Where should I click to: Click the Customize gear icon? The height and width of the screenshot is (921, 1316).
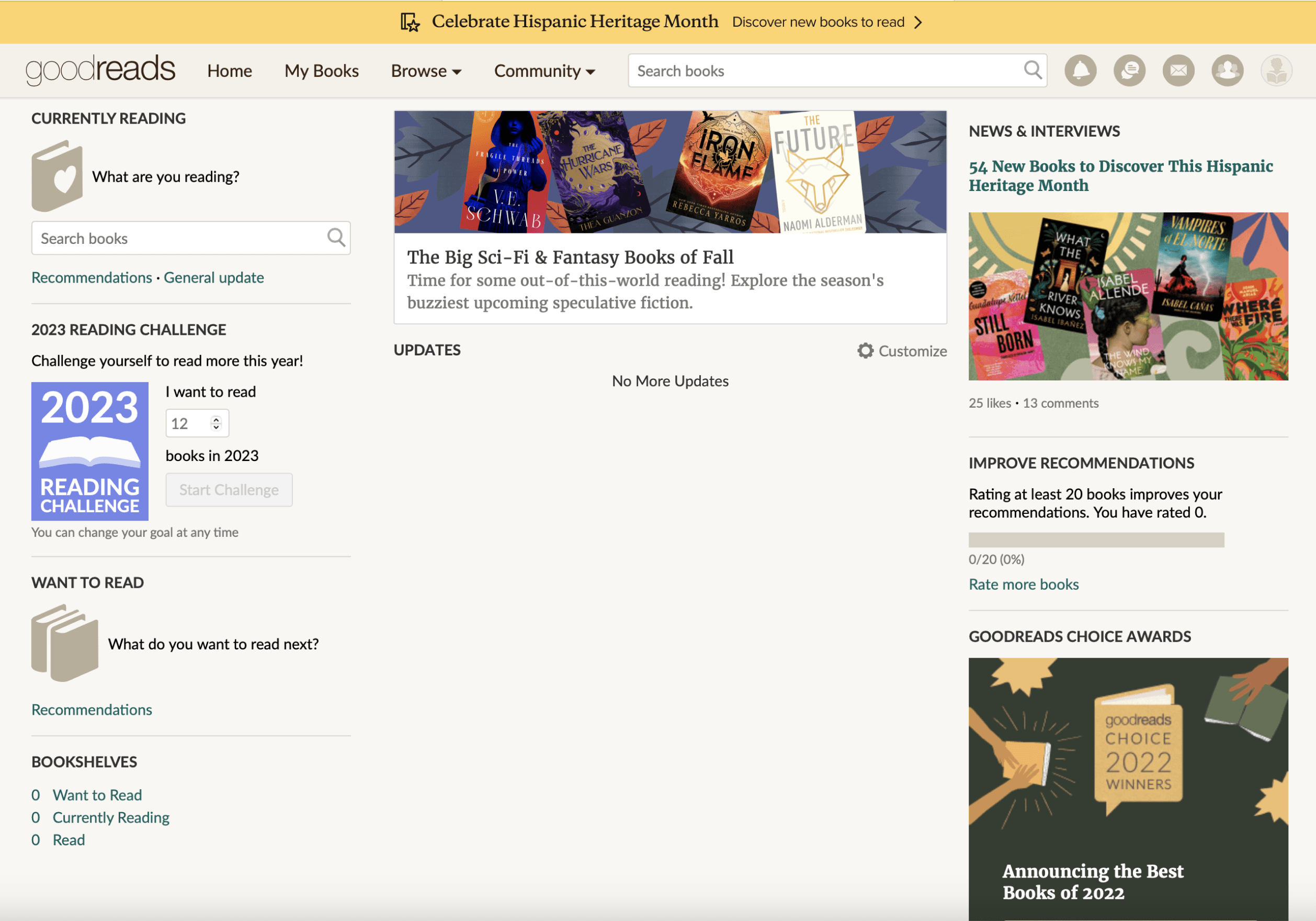tap(865, 351)
